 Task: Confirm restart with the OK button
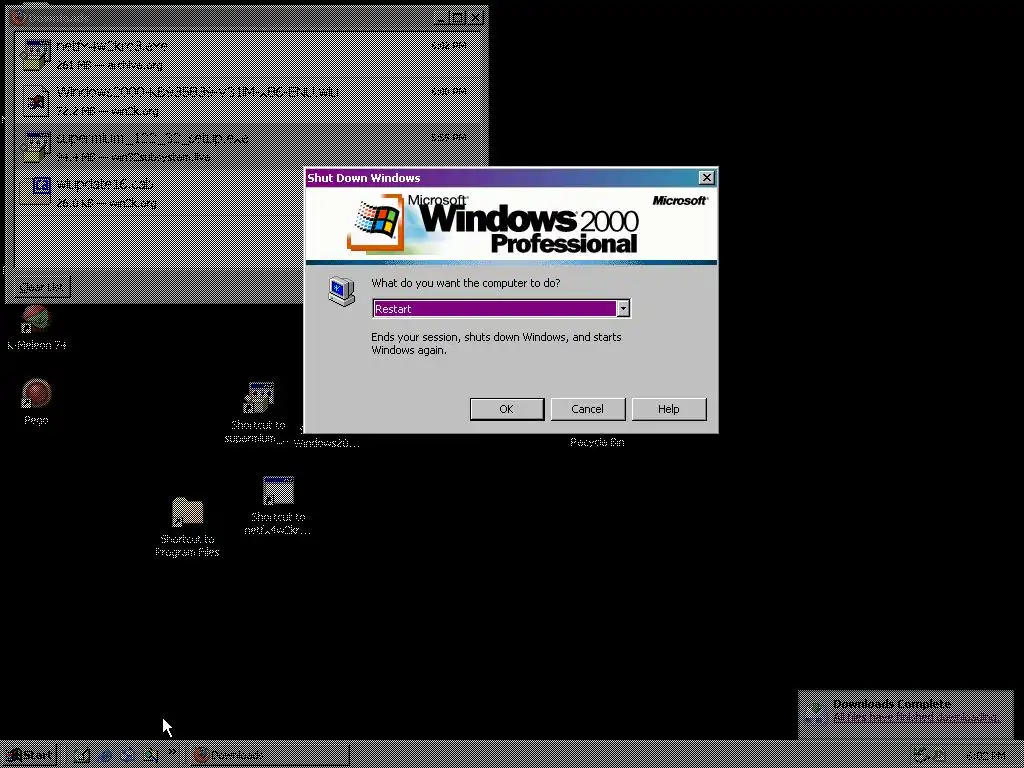pos(507,409)
